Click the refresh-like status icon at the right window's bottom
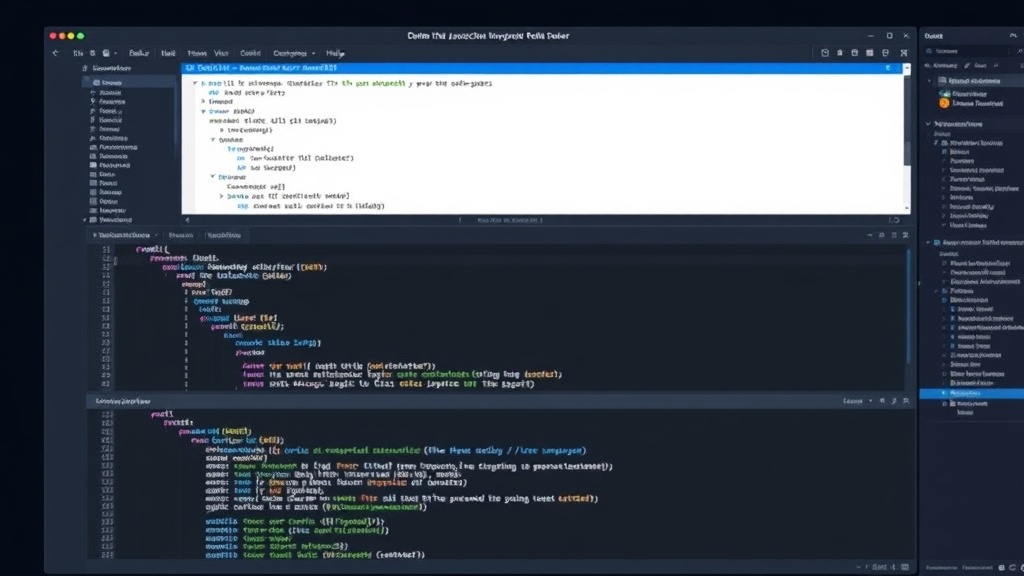This screenshot has width=1024, height=576. [x=1012, y=568]
